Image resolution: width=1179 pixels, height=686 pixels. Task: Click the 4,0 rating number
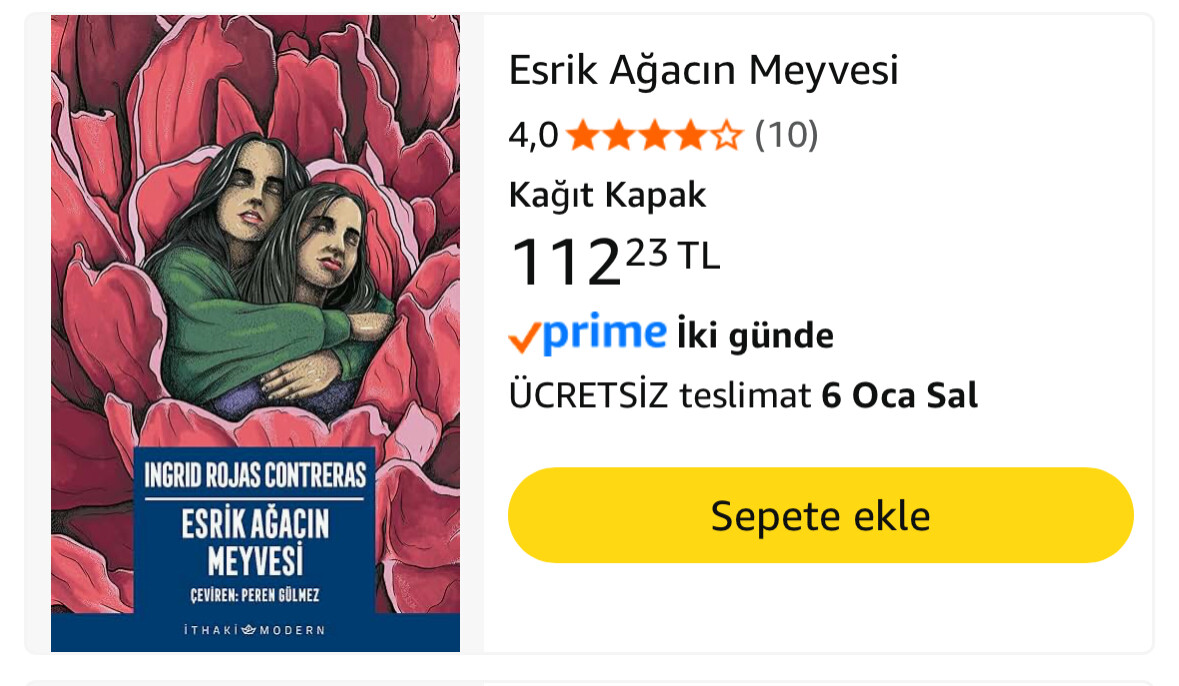tap(533, 136)
